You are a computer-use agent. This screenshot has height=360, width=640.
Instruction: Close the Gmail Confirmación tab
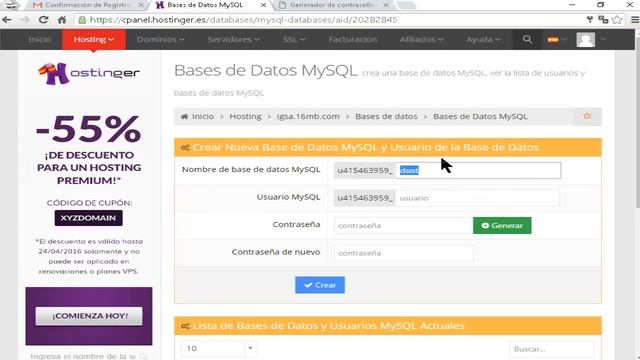click(x=141, y=5)
